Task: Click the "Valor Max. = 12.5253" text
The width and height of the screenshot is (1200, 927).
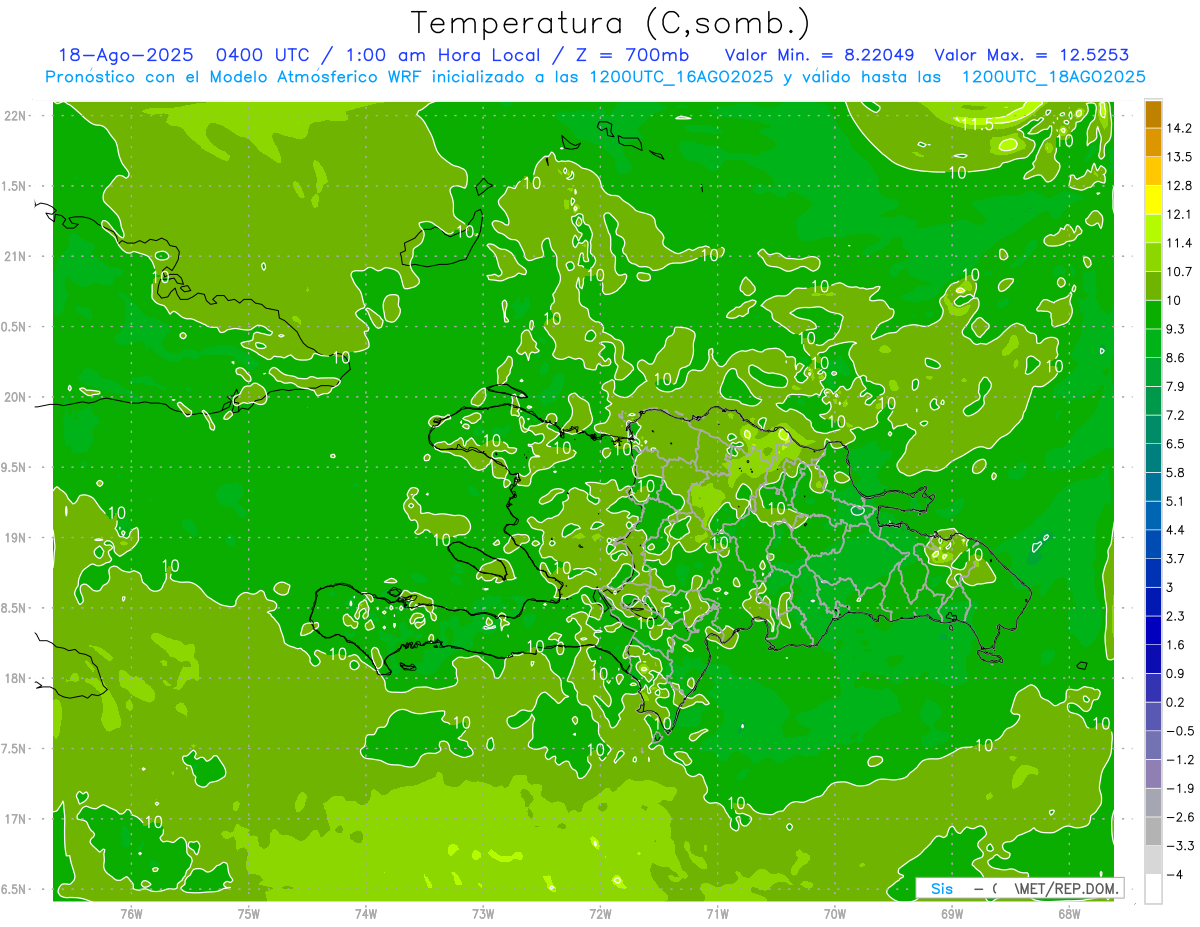Action: (1031, 55)
